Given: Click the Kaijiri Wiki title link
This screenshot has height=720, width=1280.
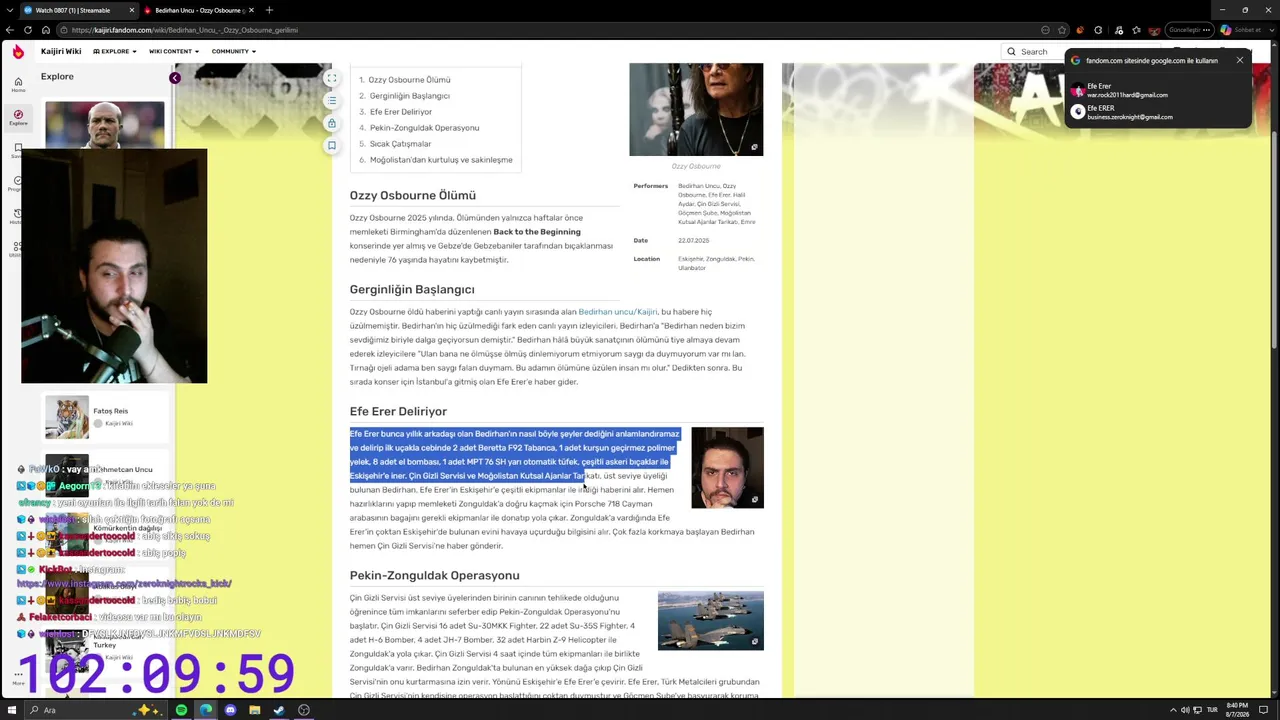Looking at the screenshot, I should 61,51.
